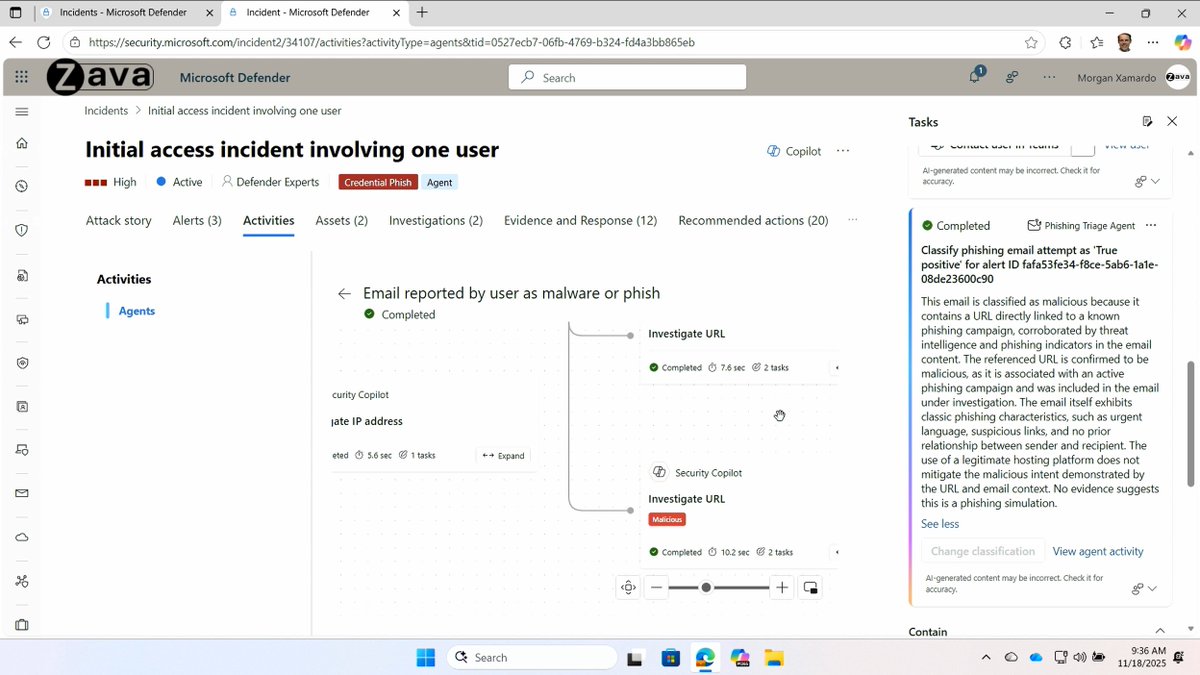Go to Home in Defender sidebar

pos(22,143)
